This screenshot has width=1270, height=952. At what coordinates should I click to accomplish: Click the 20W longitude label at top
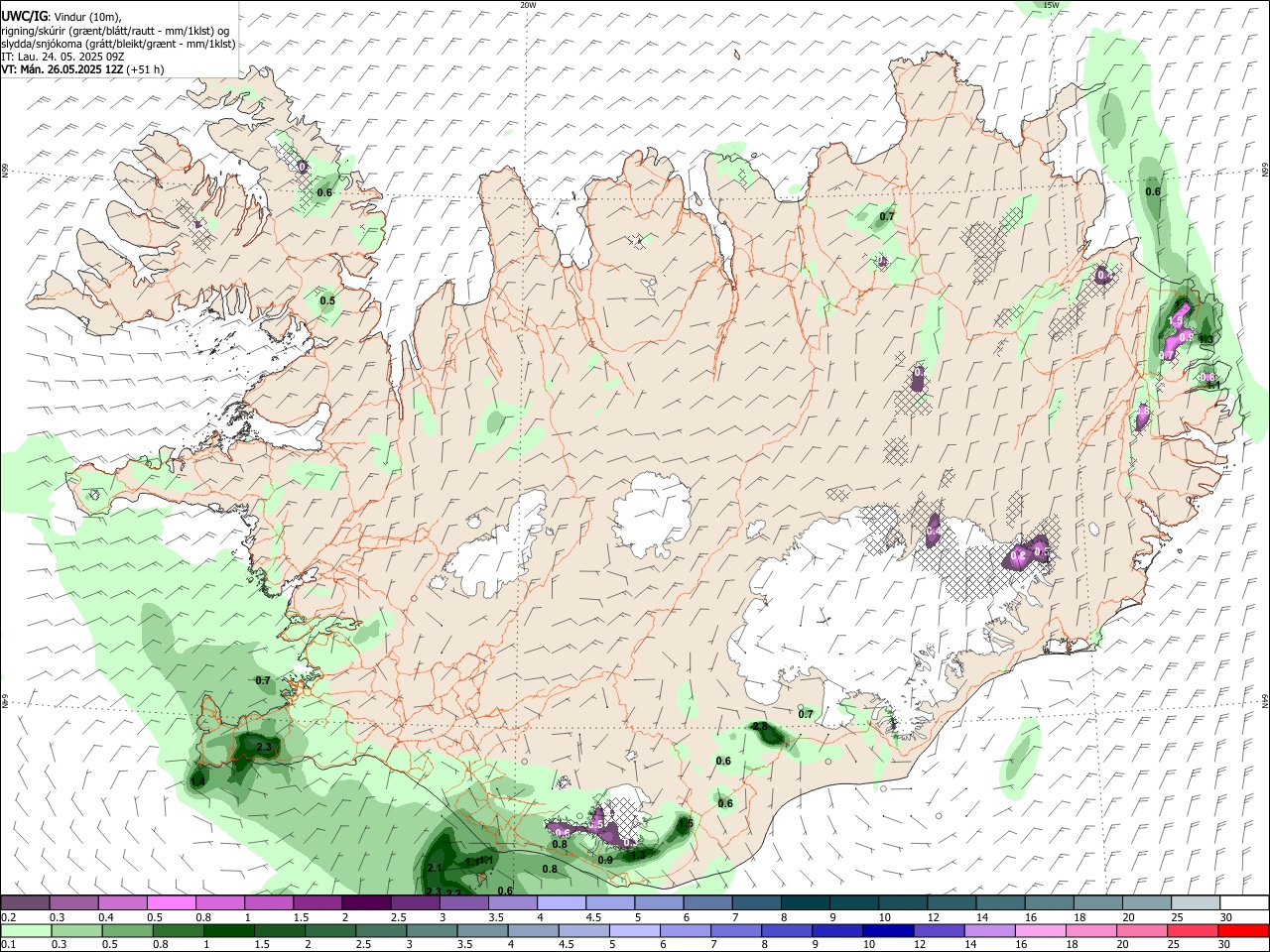[x=528, y=5]
